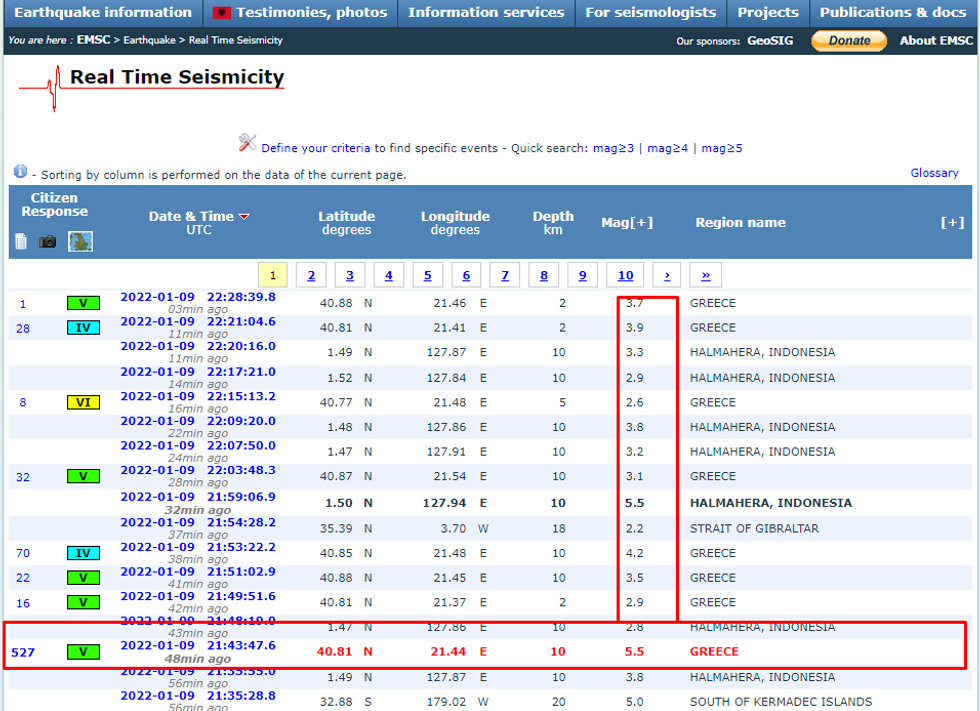Click the tools icon beside Define your criteria

pyautogui.click(x=247, y=143)
